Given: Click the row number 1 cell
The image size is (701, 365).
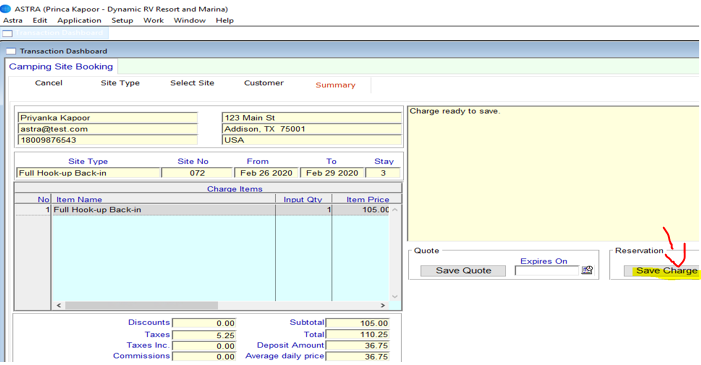Looking at the screenshot, I should [33, 210].
